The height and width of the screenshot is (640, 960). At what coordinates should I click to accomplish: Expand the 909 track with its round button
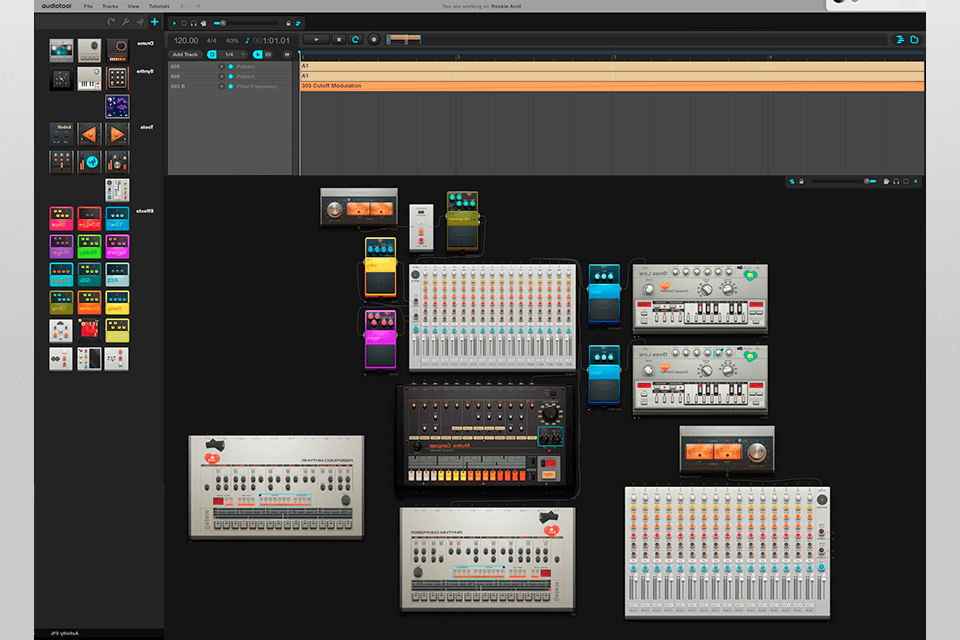[221, 76]
